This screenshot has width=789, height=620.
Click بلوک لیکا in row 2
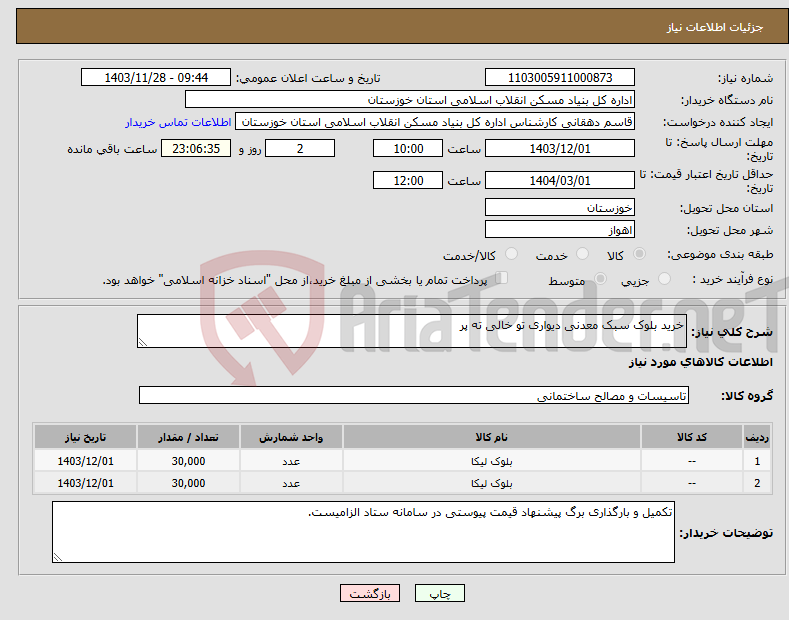[492, 483]
